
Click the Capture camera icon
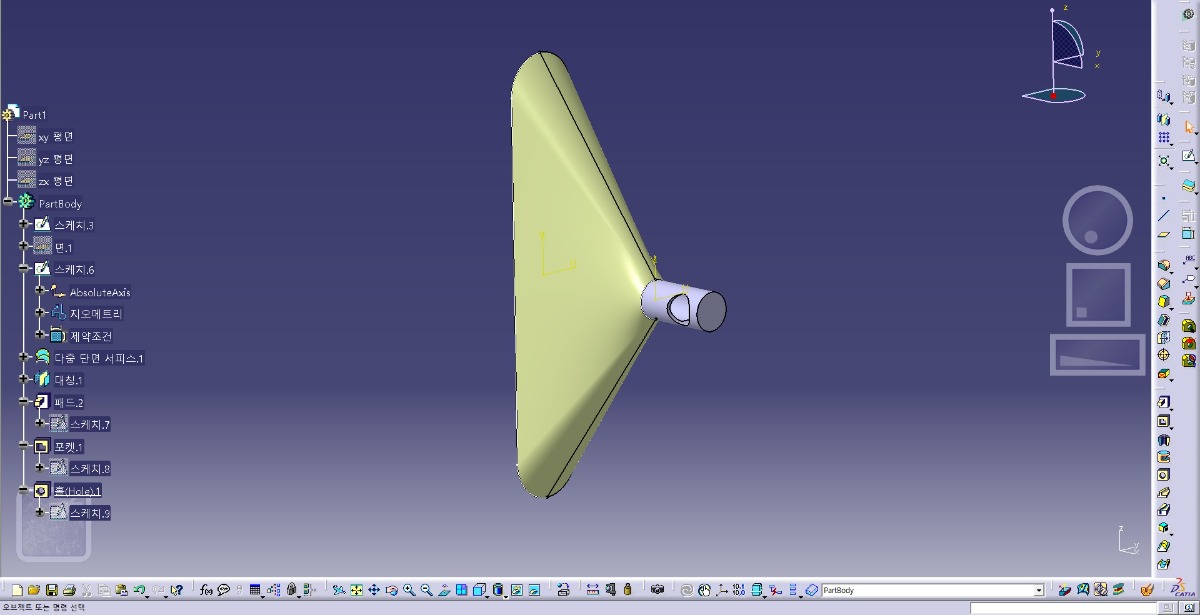(657, 590)
